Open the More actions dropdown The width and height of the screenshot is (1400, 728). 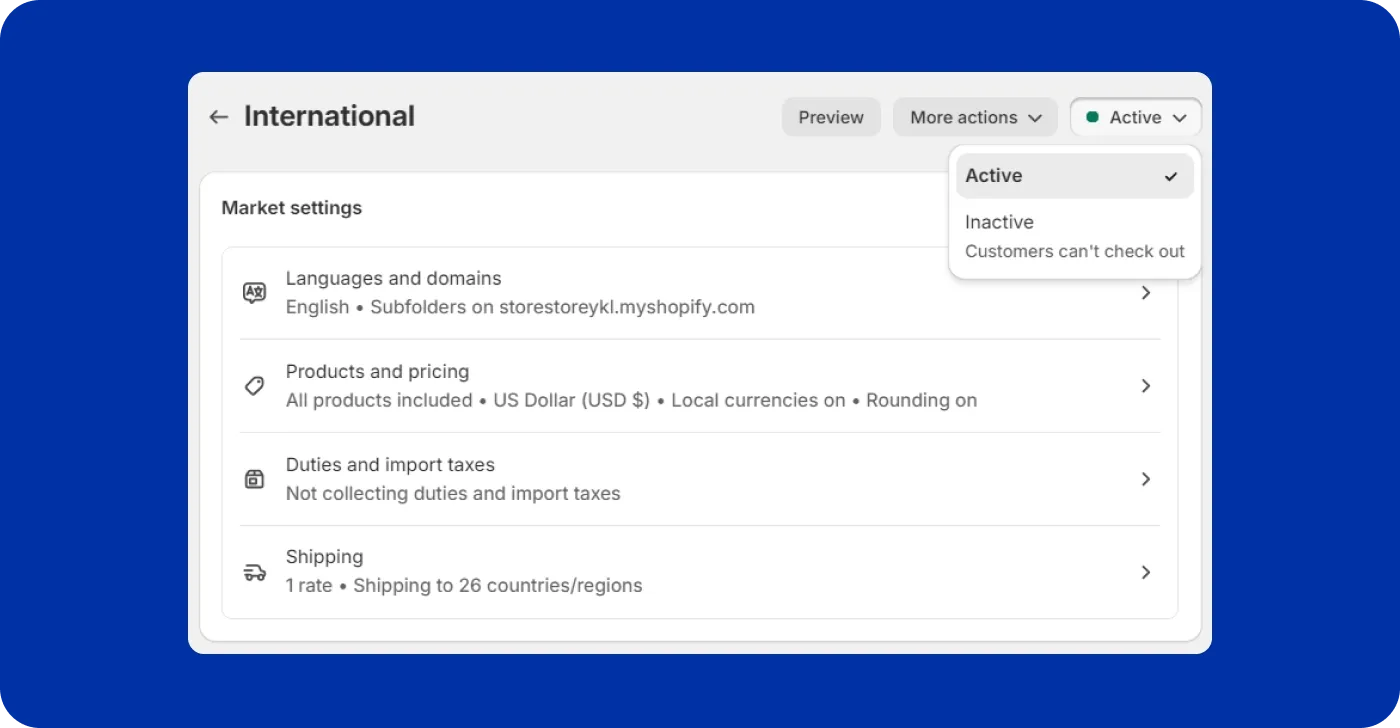tap(974, 117)
